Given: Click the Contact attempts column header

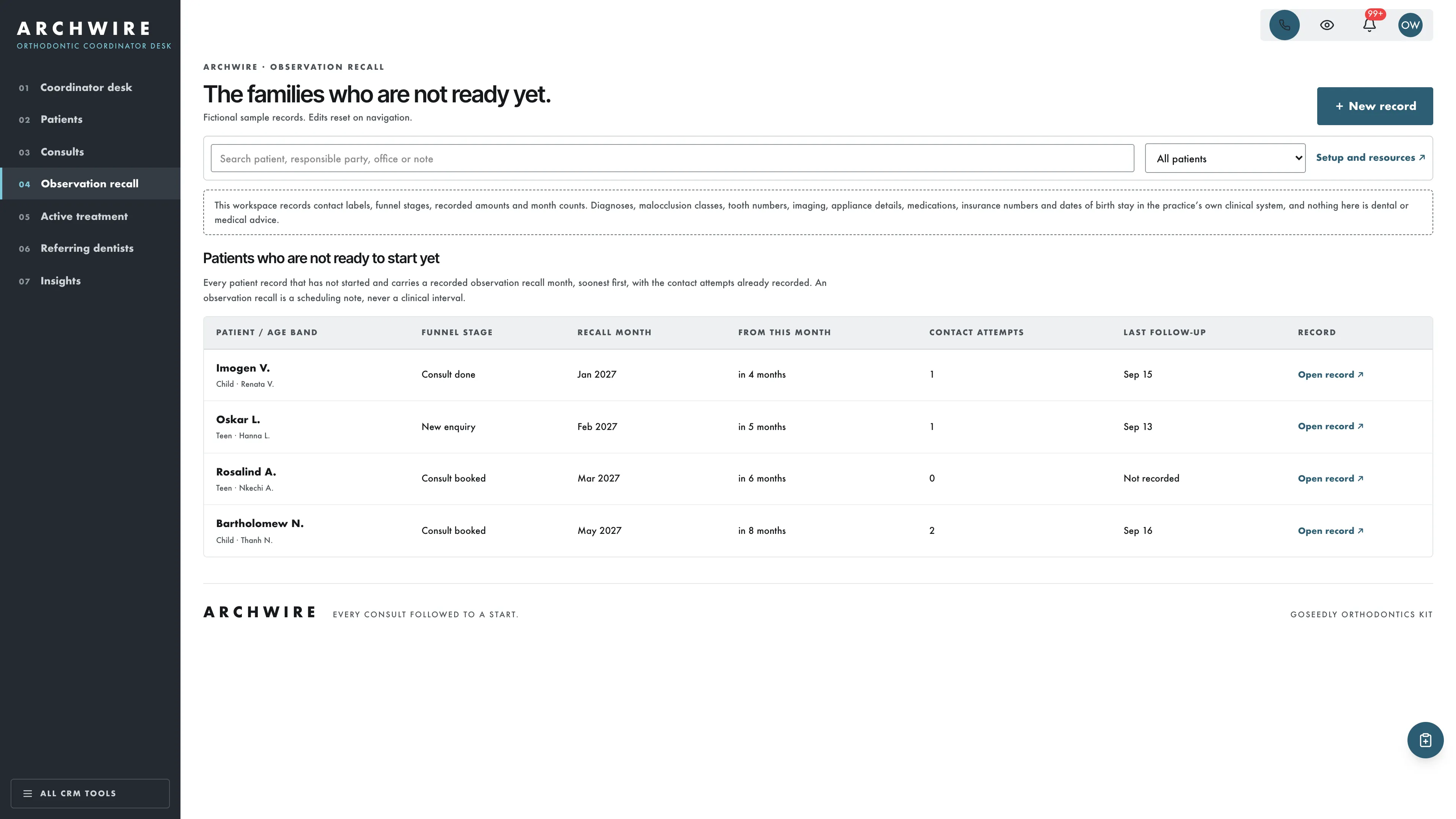Looking at the screenshot, I should tap(976, 333).
